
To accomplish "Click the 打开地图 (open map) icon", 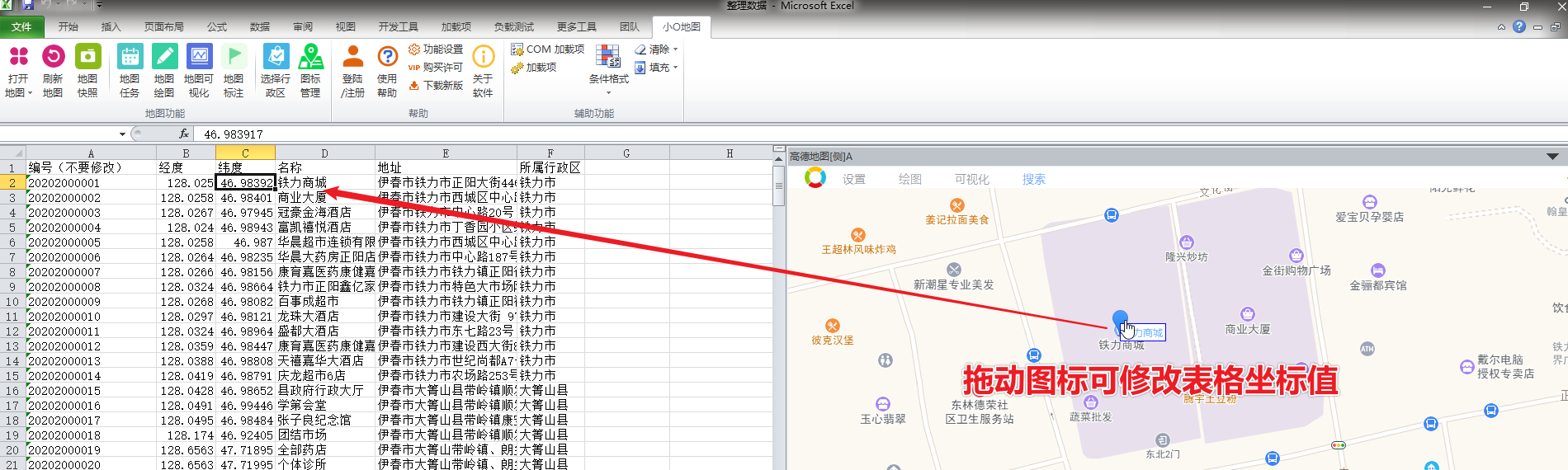I will [18, 56].
